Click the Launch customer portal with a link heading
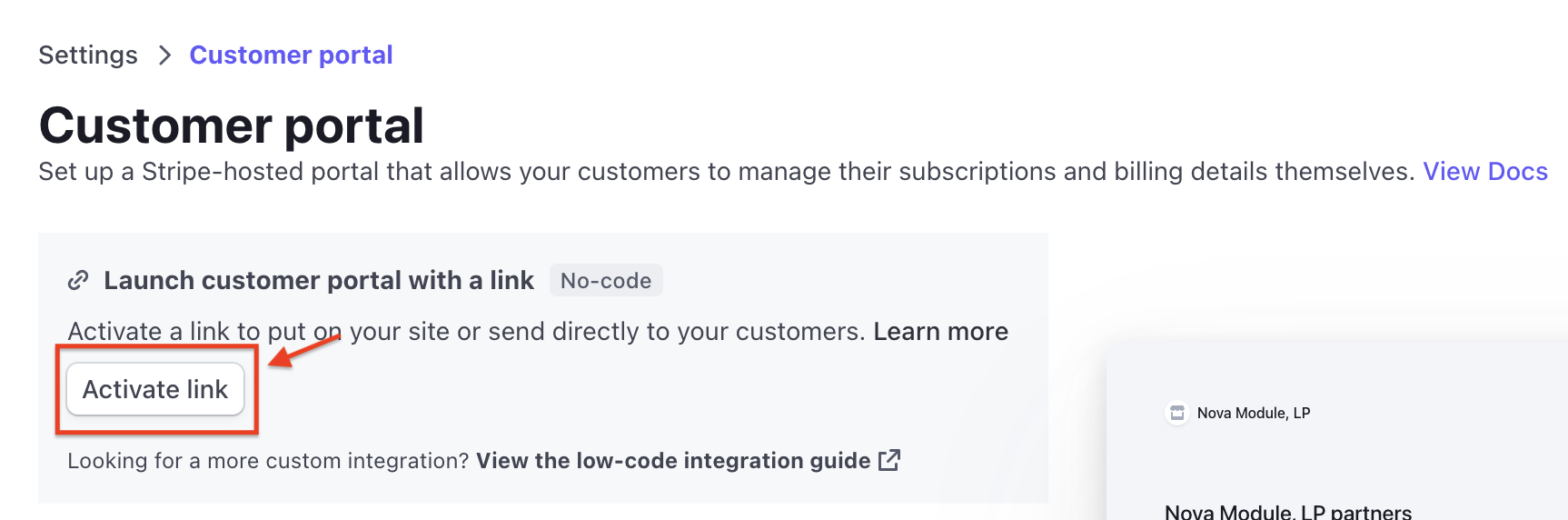1568x520 pixels. click(319, 280)
